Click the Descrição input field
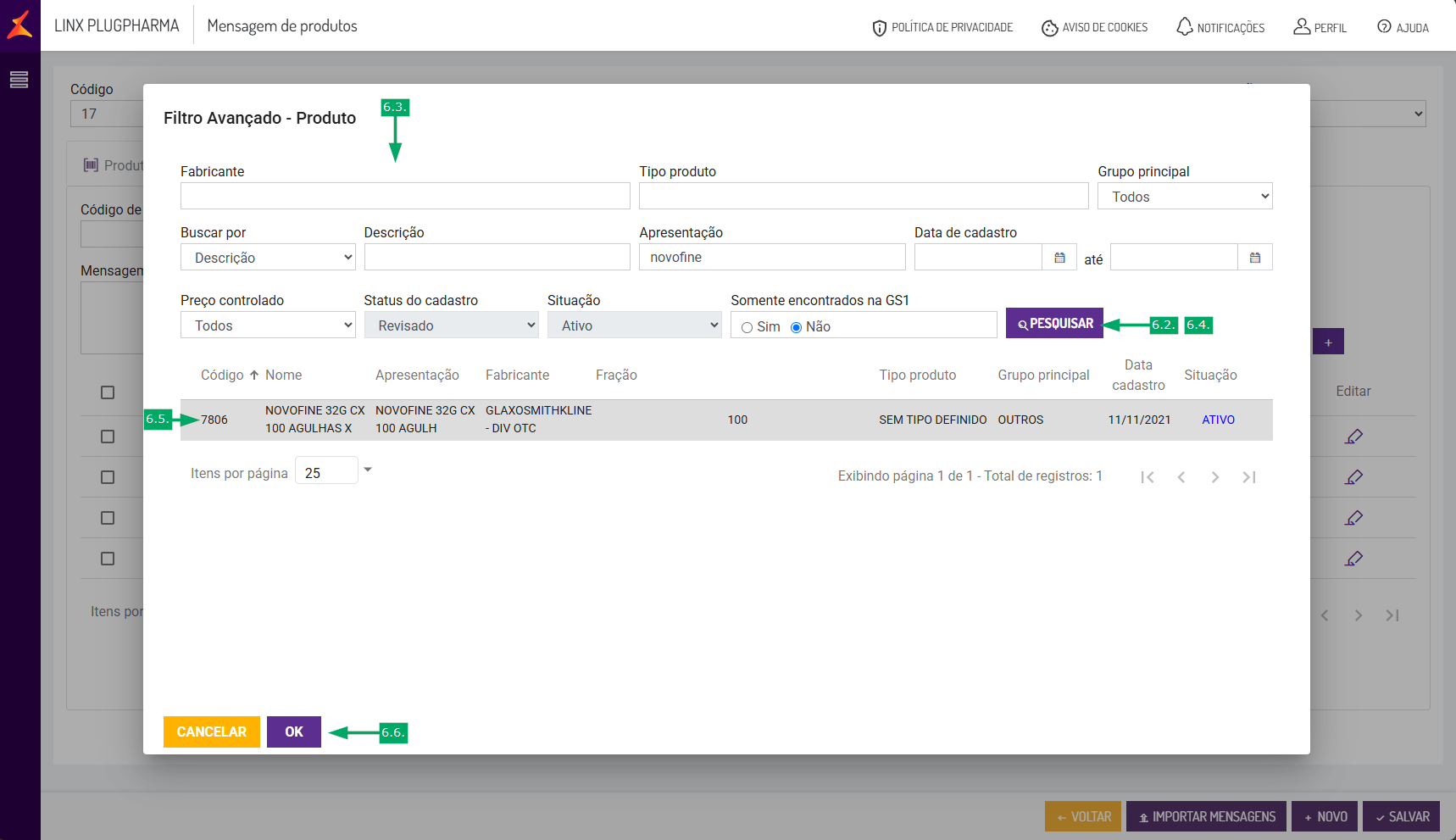Image resolution: width=1456 pixels, height=840 pixels. [497, 257]
